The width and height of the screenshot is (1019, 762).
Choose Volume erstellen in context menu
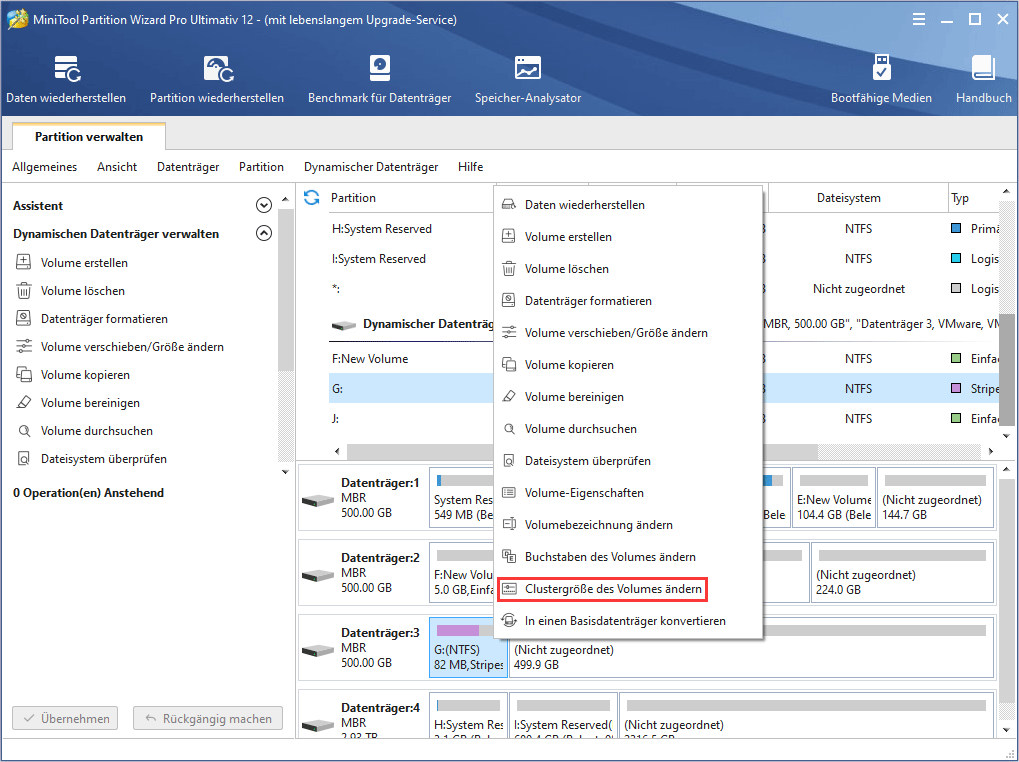pos(628,236)
